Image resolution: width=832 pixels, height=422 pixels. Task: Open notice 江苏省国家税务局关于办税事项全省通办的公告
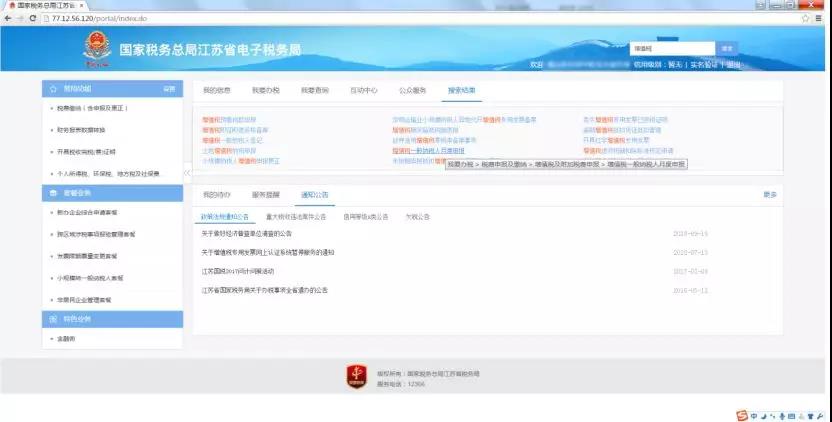pyautogui.click(x=265, y=290)
